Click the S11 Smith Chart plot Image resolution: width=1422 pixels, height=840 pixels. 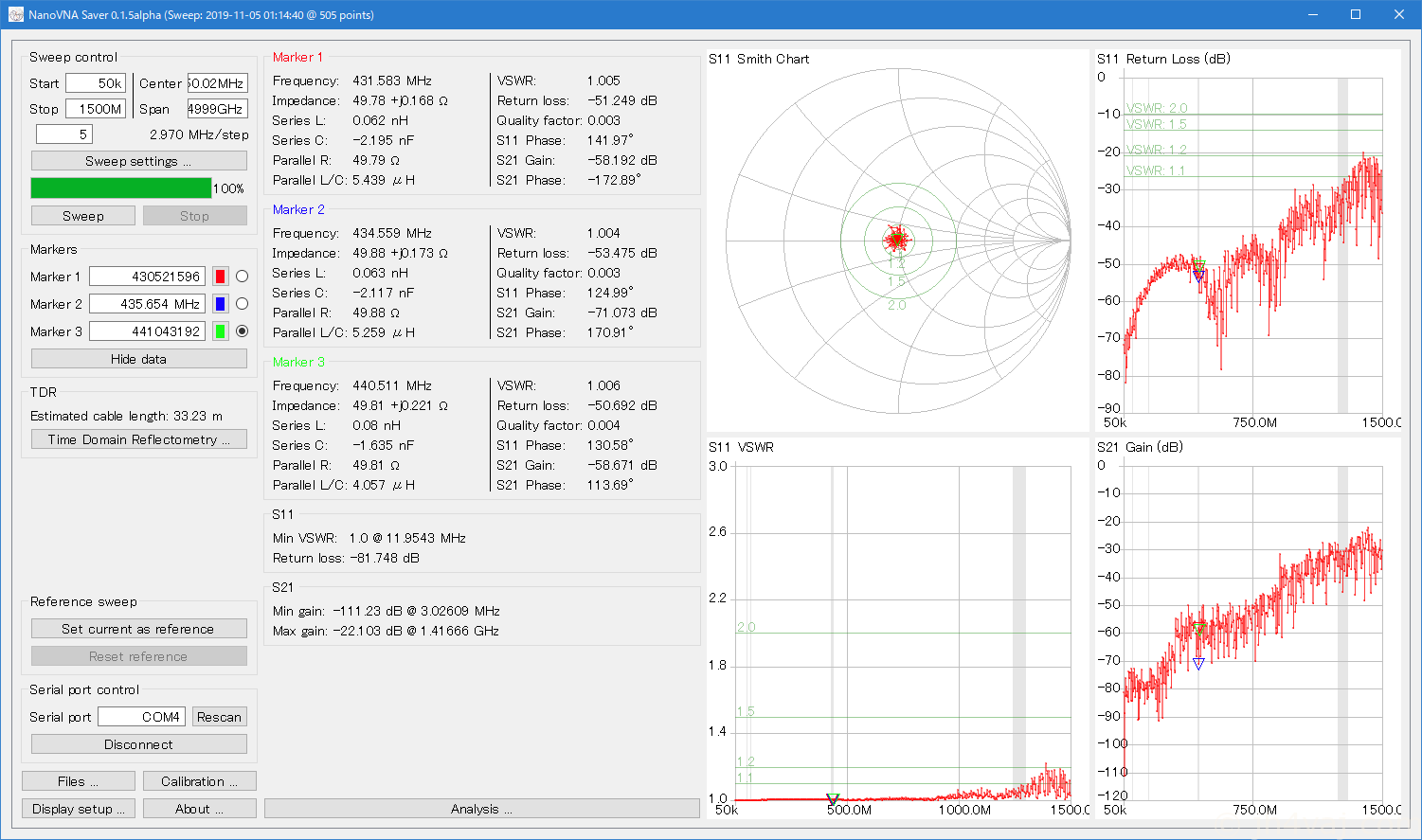897,241
